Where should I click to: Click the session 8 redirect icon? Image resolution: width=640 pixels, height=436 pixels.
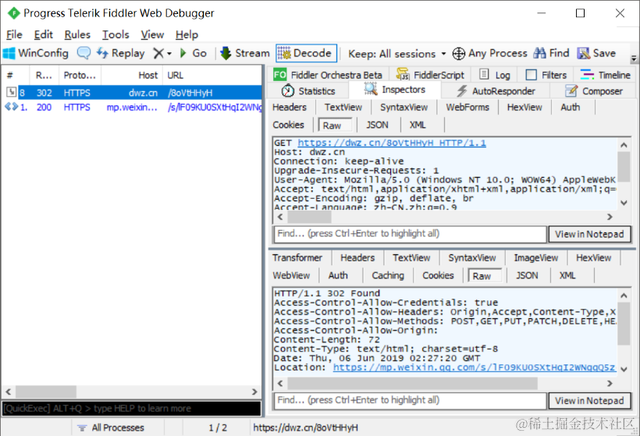pos(11,92)
